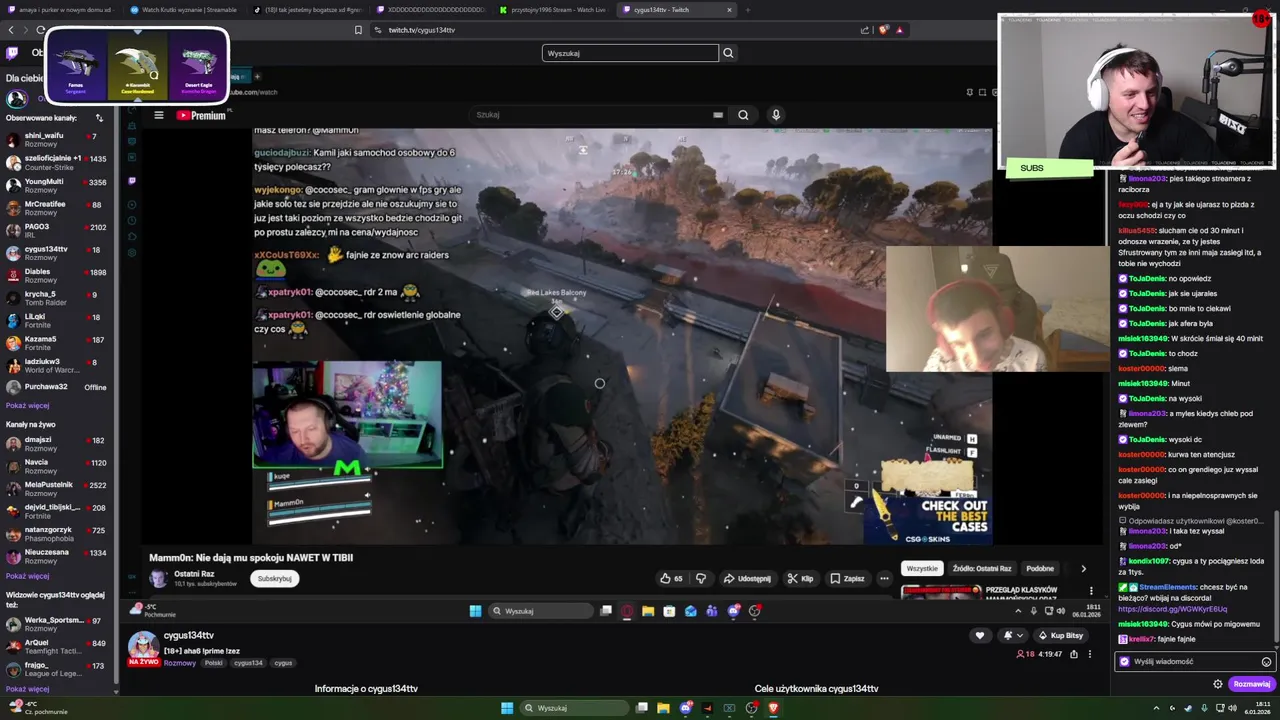Select the 'Wszystkie' filter chip
This screenshot has height=720, width=1280.
tap(921, 568)
